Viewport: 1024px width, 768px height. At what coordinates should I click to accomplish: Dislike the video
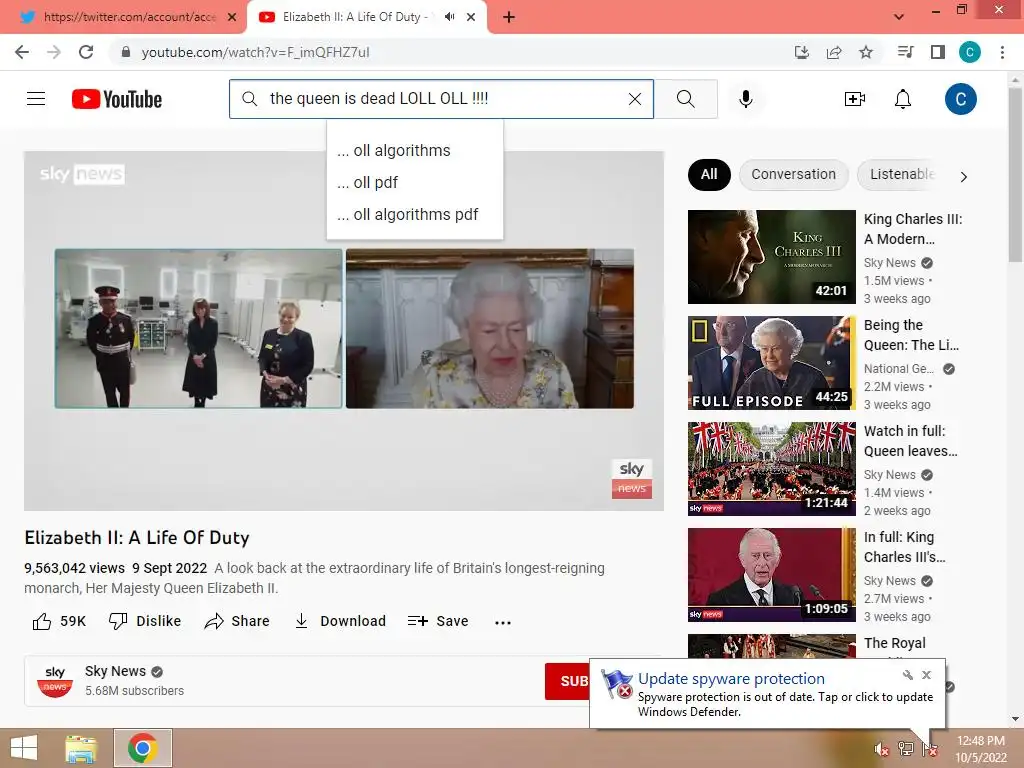point(145,621)
